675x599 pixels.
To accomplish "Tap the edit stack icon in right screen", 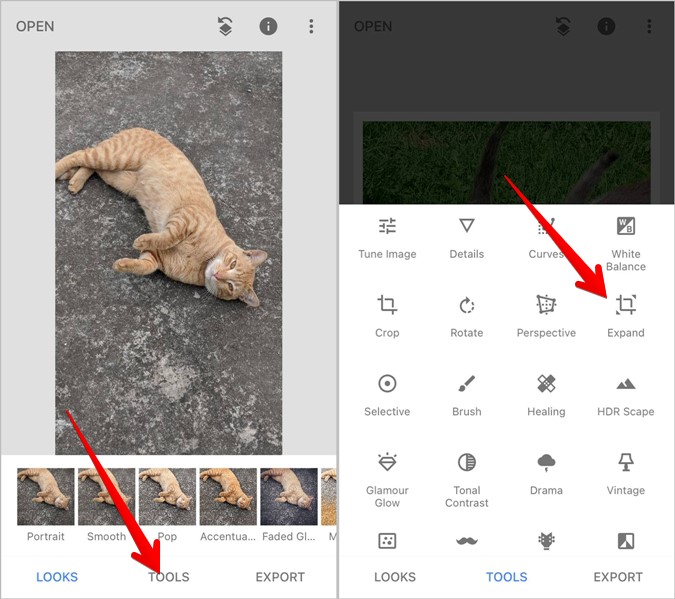I will pyautogui.click(x=563, y=26).
